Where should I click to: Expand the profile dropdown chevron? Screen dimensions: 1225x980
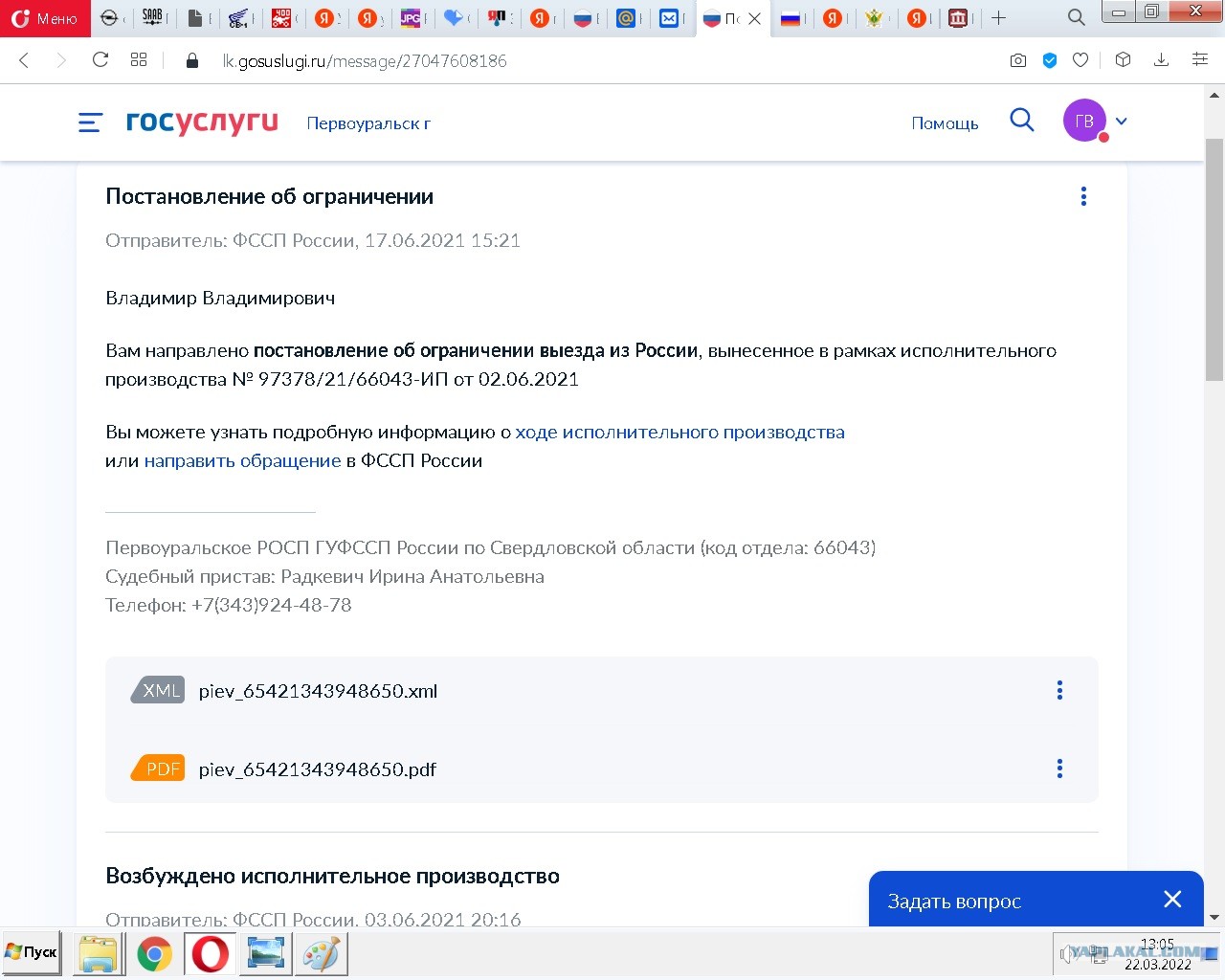coord(1122,122)
